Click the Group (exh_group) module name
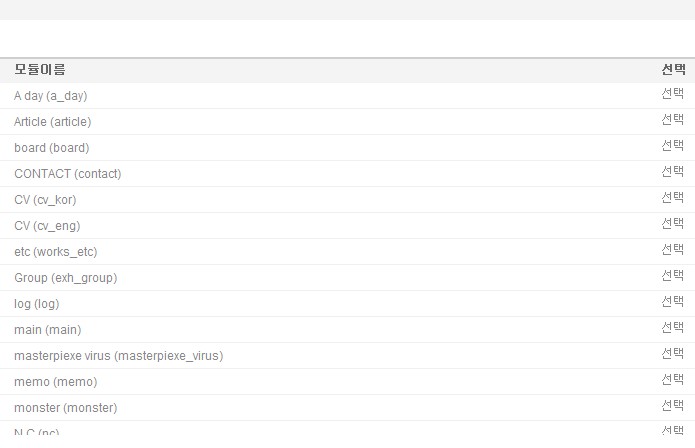 coord(65,278)
